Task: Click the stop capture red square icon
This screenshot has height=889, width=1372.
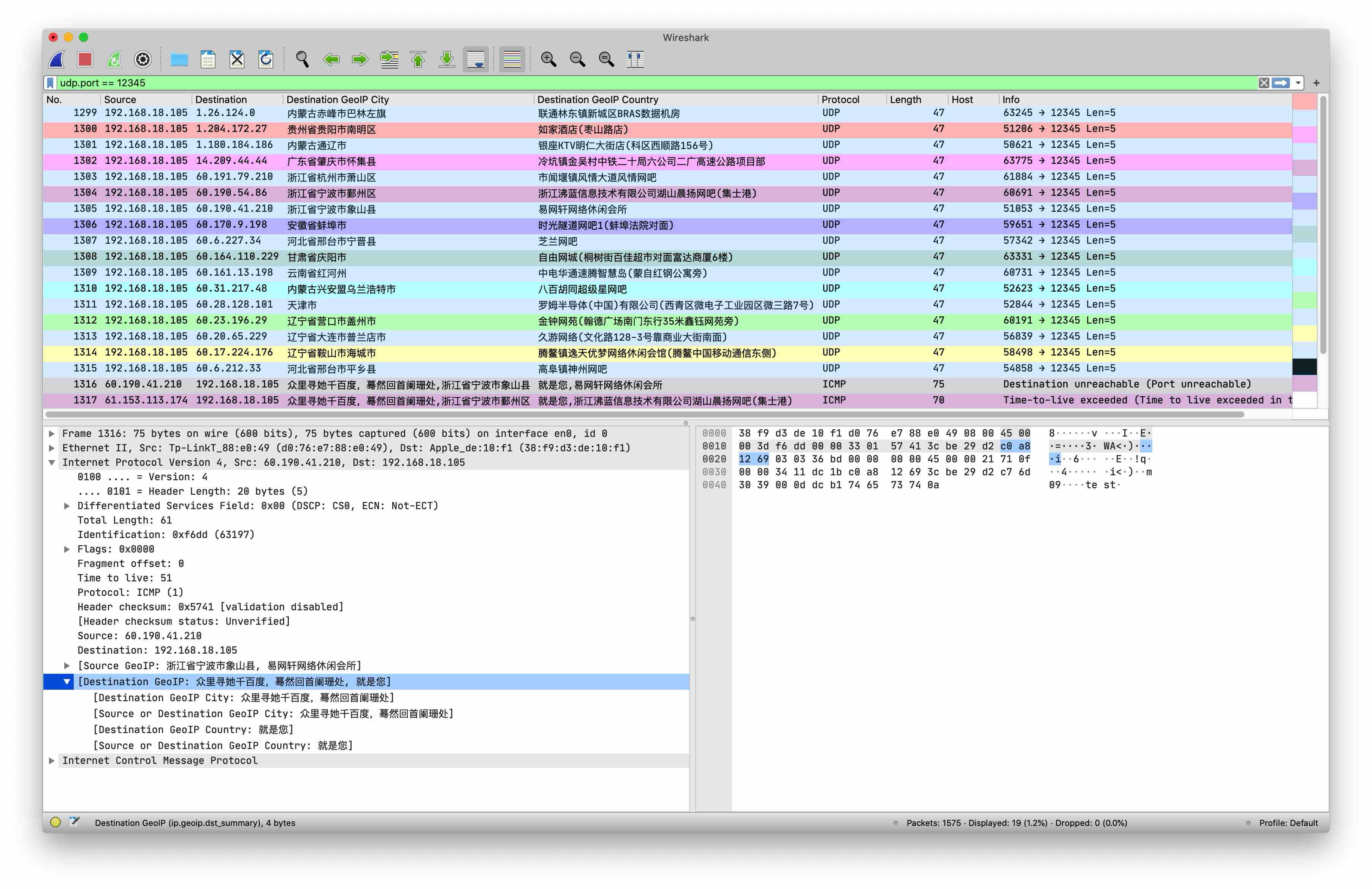Action: tap(85, 59)
